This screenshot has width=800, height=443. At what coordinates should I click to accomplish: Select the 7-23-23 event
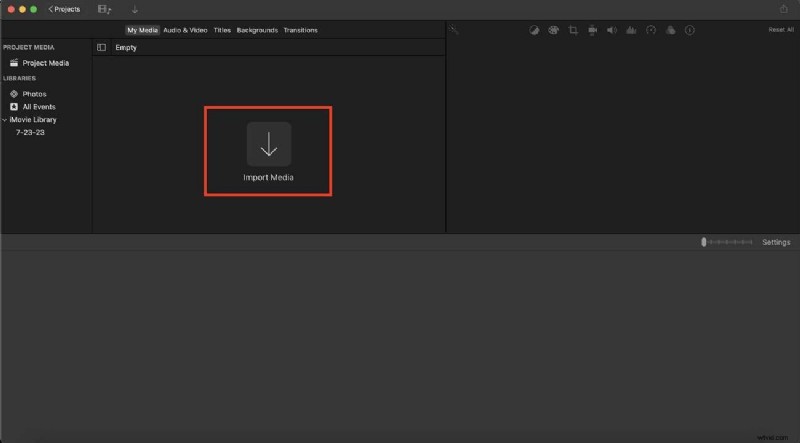coord(30,132)
